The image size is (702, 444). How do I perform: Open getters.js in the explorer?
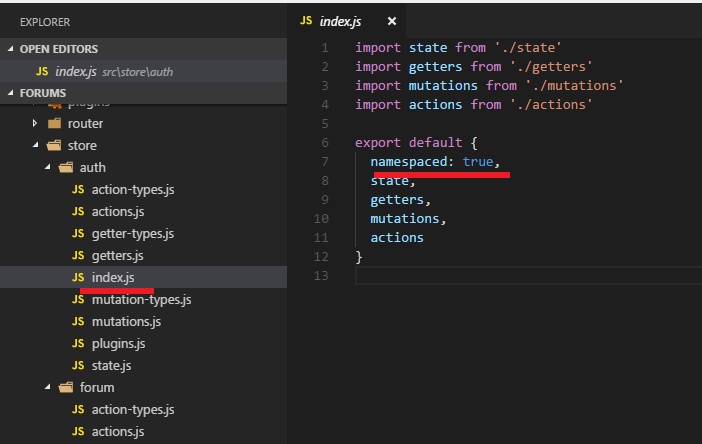pos(117,256)
